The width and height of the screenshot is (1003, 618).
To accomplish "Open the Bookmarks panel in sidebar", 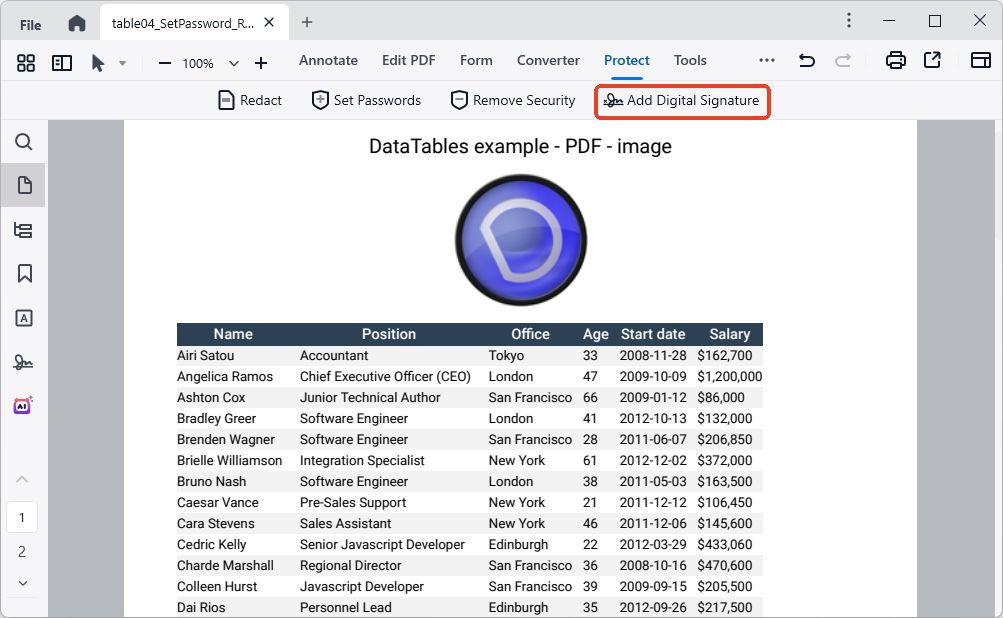I will tap(22, 273).
